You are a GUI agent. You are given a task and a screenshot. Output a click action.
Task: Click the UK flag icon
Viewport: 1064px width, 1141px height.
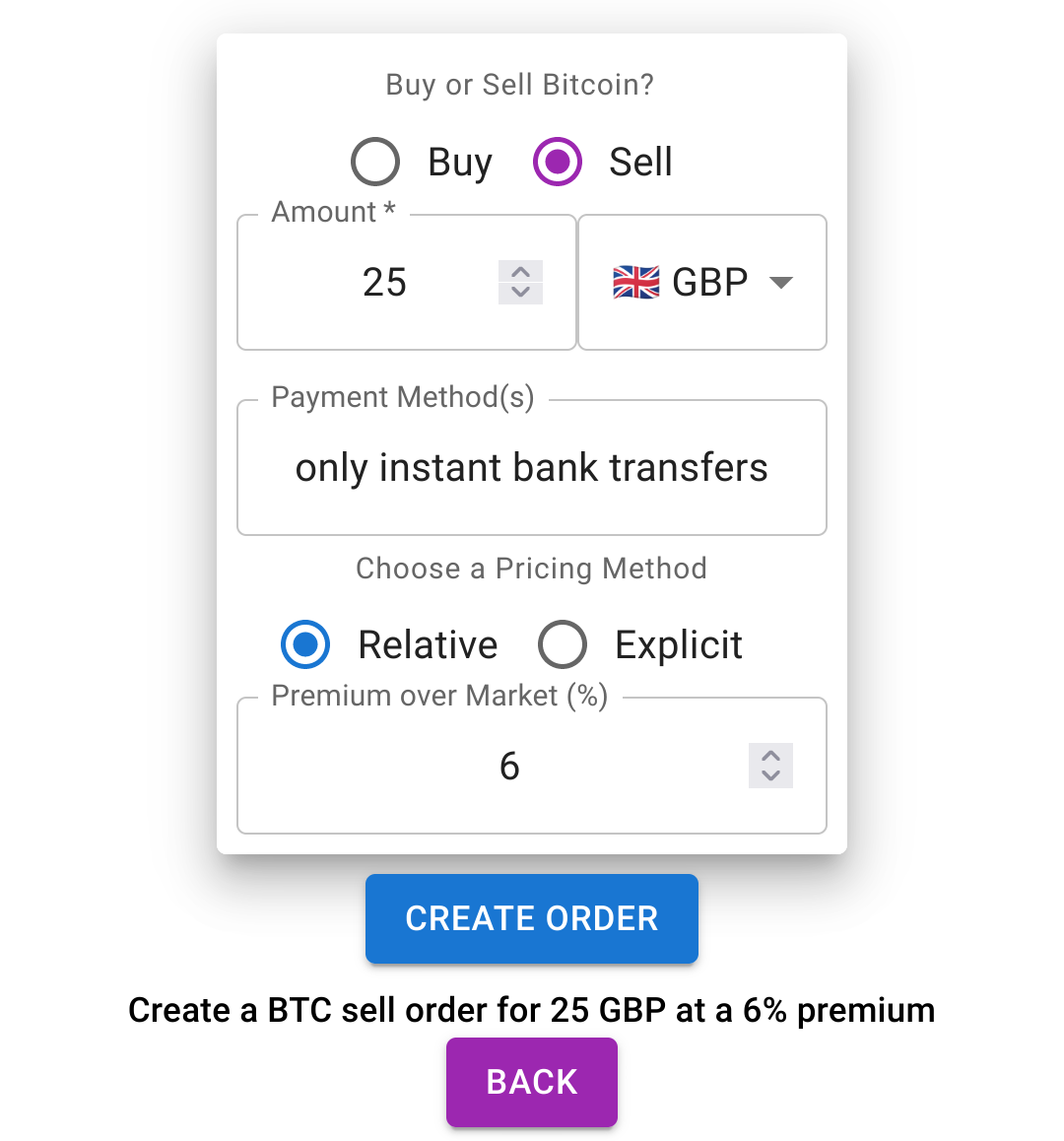(635, 283)
